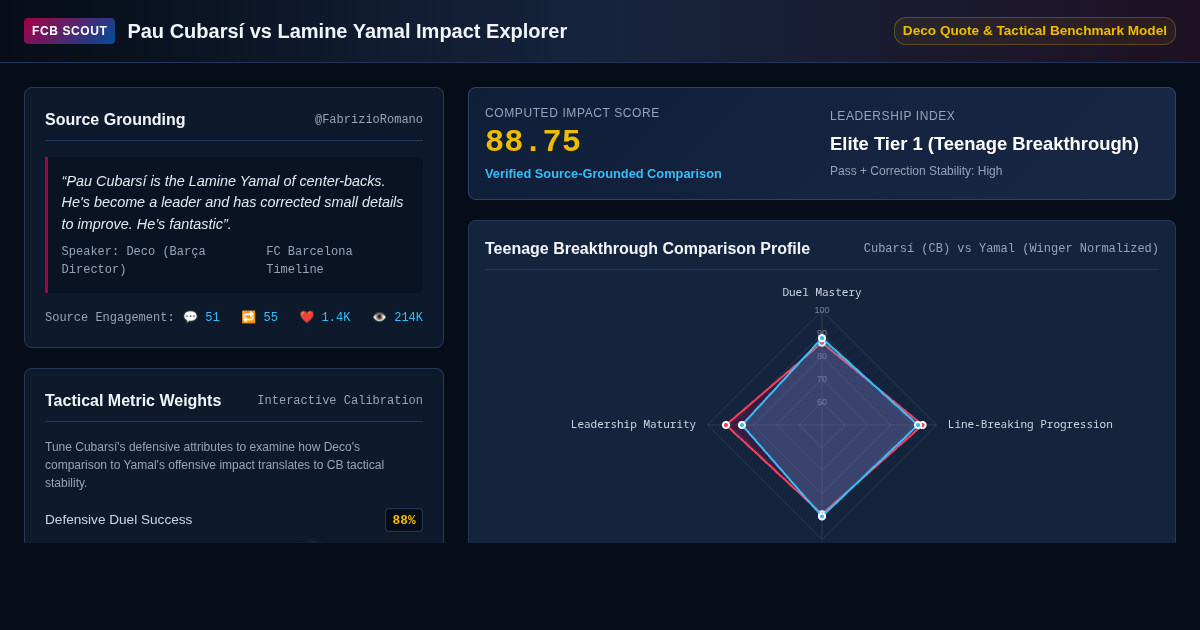Click the retweet icon showing 55
Viewport: 1200px width, 630px height.
pos(248,317)
